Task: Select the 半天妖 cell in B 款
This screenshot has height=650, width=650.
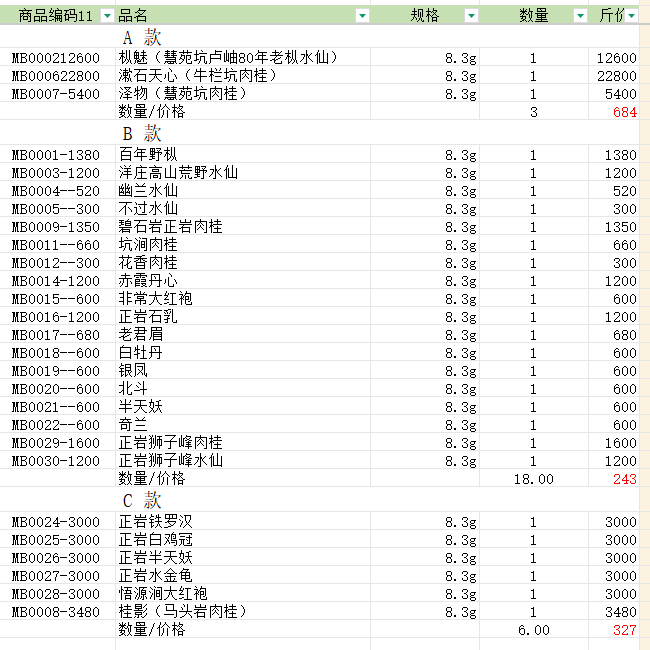Action: coord(243,407)
